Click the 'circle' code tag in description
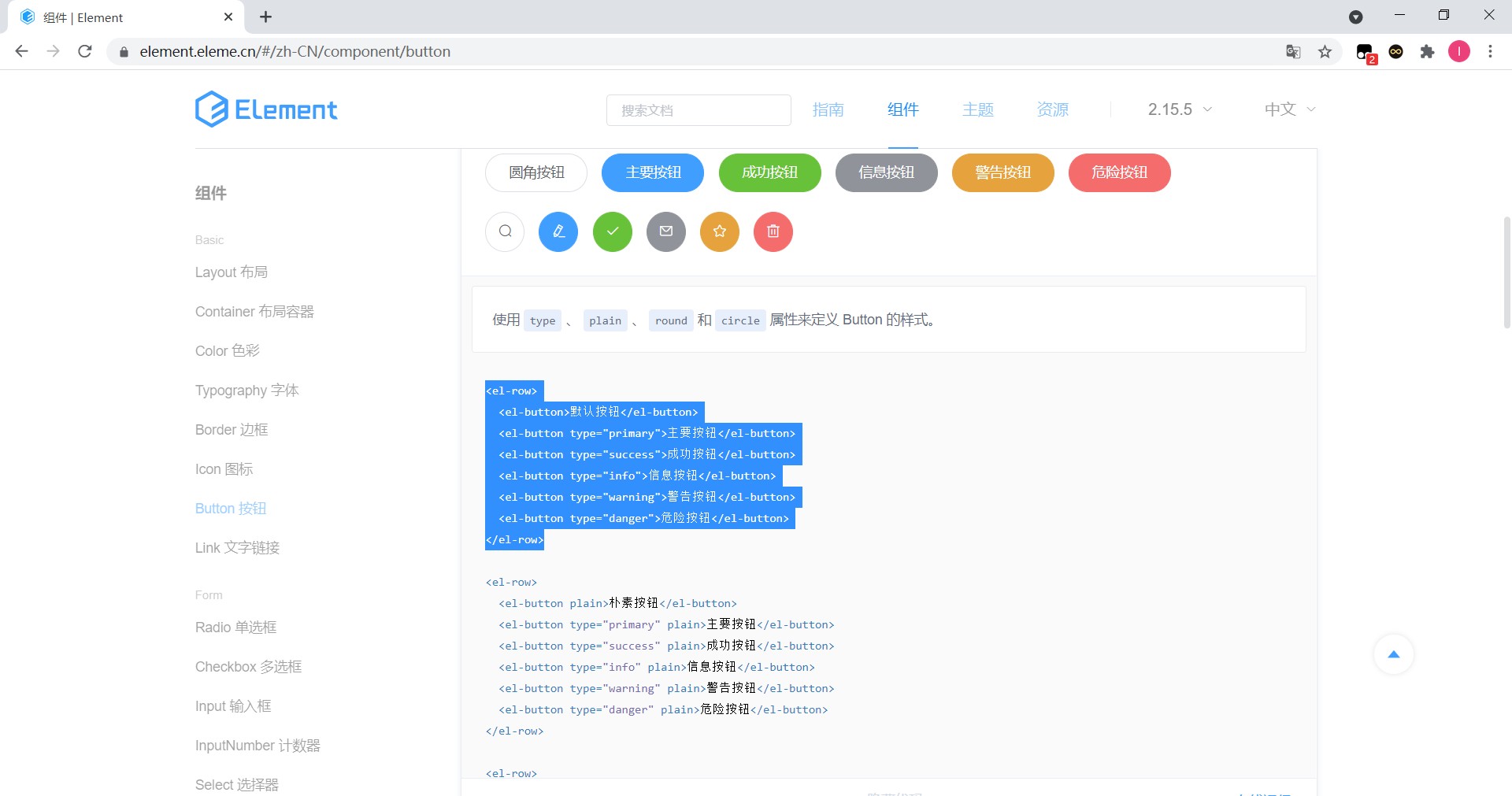This screenshot has width=1512, height=796. (x=740, y=320)
